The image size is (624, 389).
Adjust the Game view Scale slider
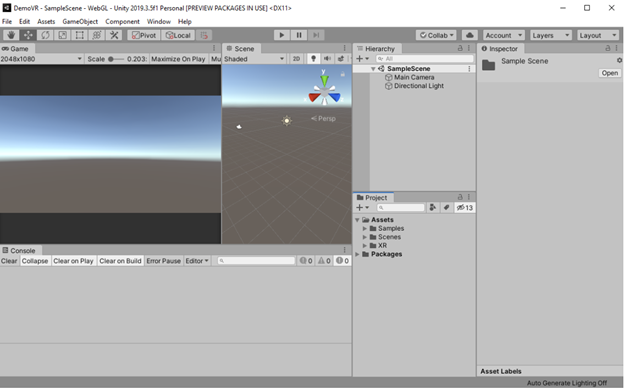pos(117,59)
